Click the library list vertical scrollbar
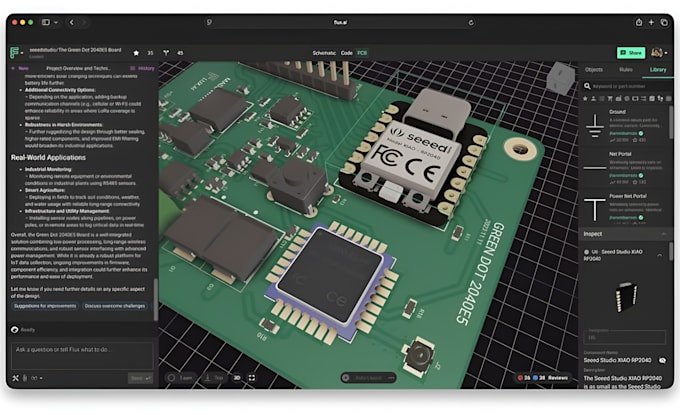Screen dimensions: 680x415 point(671,122)
